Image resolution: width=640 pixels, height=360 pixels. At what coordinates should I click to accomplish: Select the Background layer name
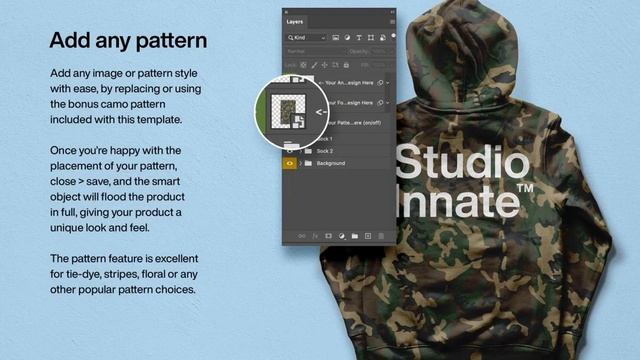(331, 163)
